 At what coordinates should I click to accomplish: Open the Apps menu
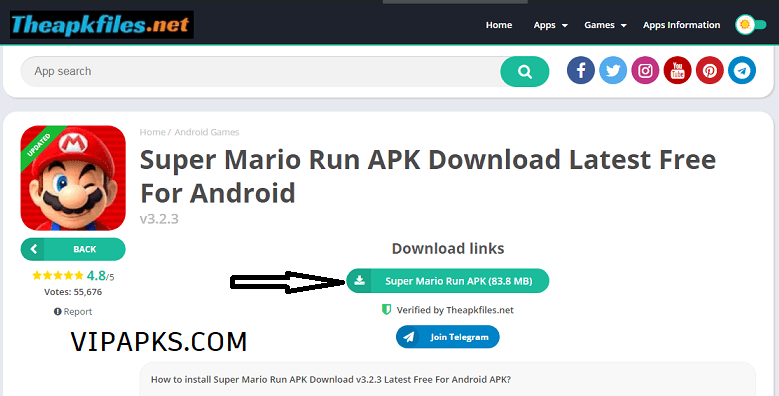[545, 25]
